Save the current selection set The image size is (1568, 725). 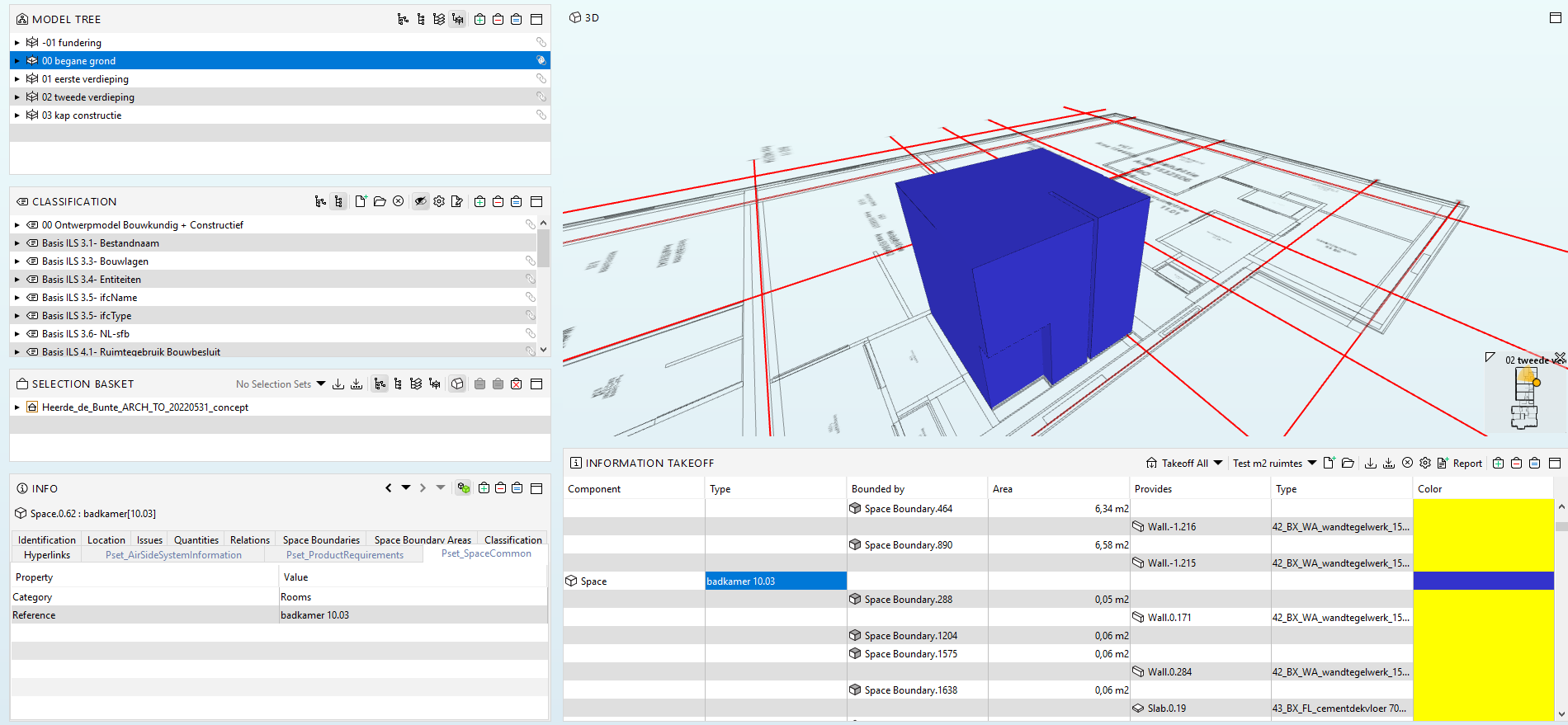tap(338, 384)
